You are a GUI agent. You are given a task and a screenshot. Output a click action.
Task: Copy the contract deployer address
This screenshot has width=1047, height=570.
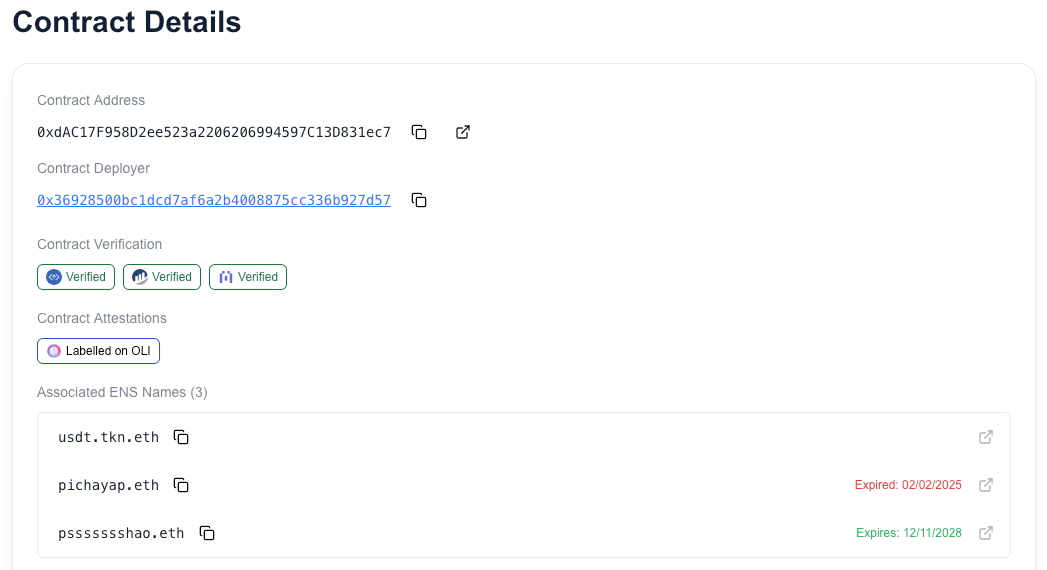coord(419,200)
